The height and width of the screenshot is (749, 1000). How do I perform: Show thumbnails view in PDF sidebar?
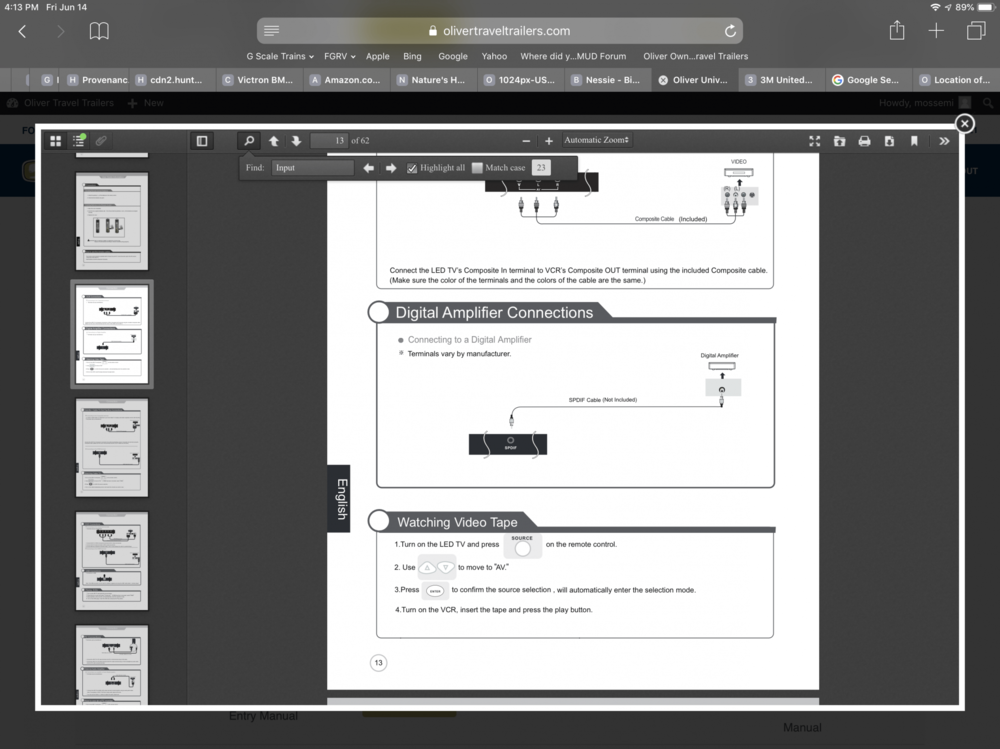point(56,141)
